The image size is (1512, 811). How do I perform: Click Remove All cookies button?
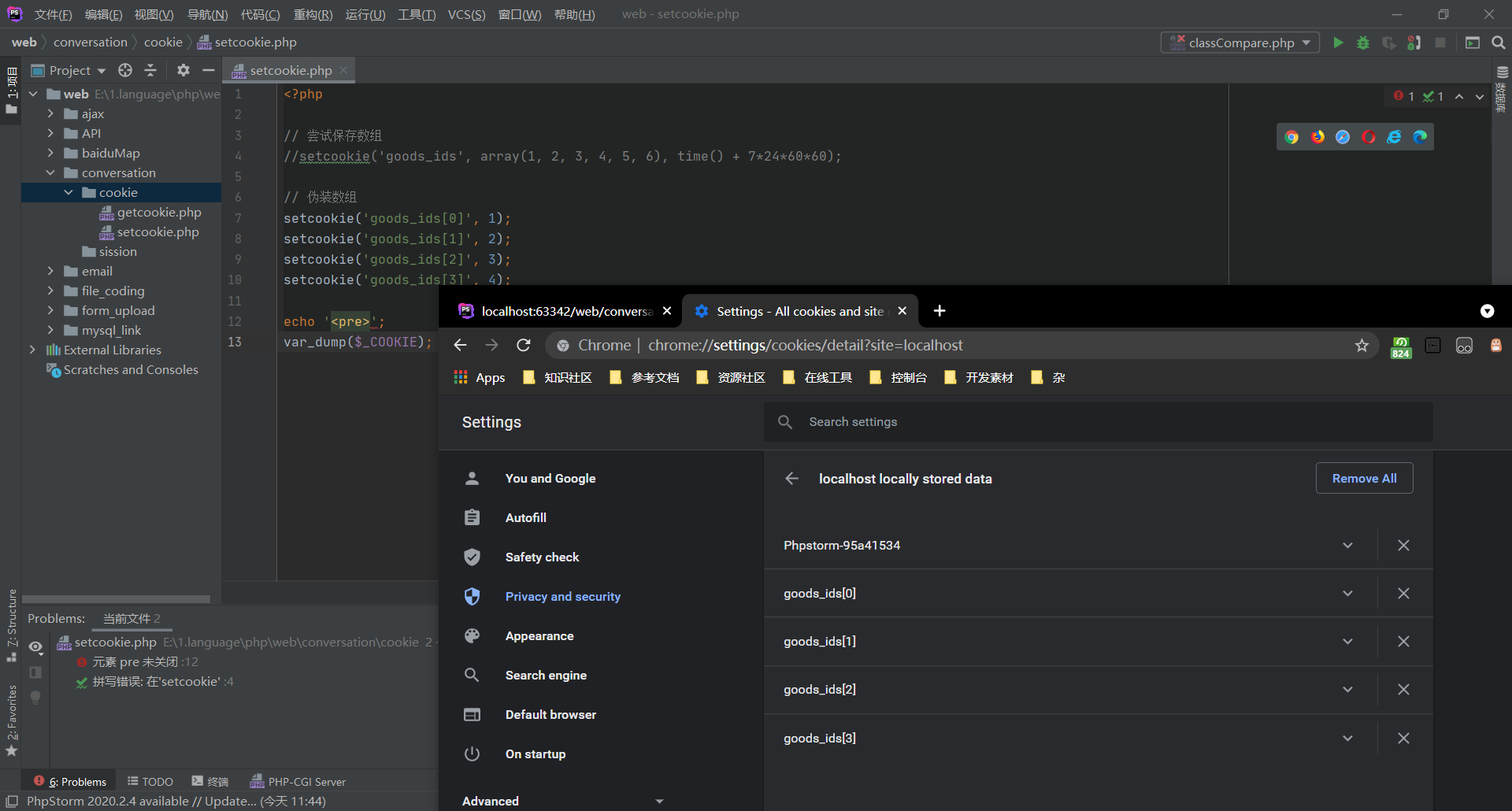click(1364, 478)
